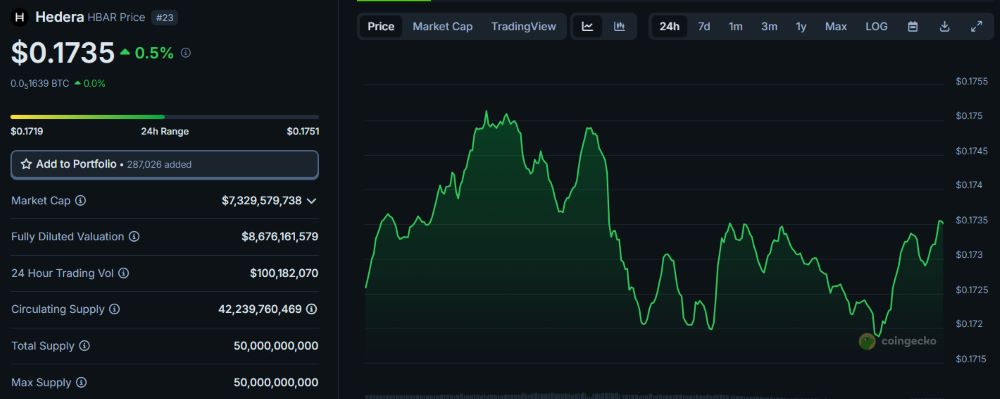Click the $0.175 y-axis label
Viewport: 1000px width, 399px height.
point(968,116)
